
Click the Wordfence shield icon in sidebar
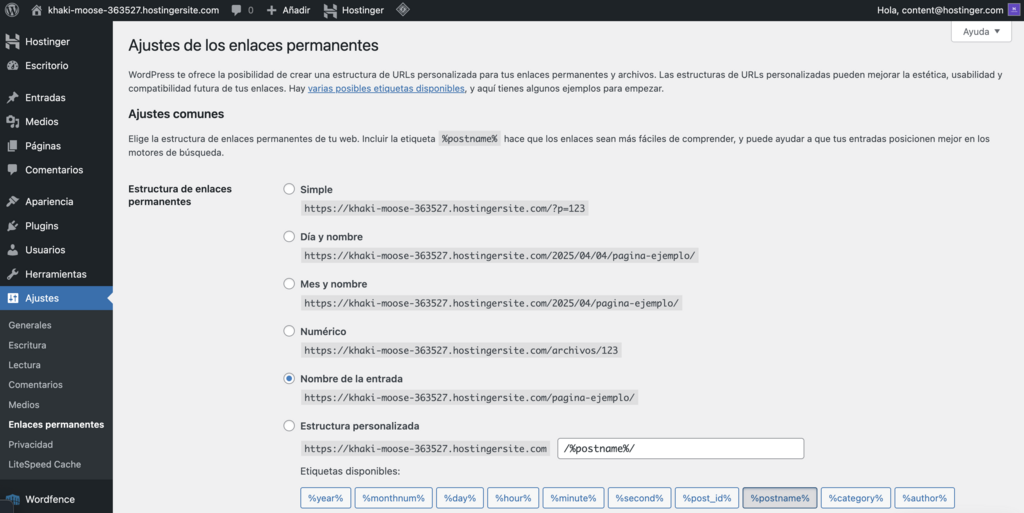click(12, 499)
